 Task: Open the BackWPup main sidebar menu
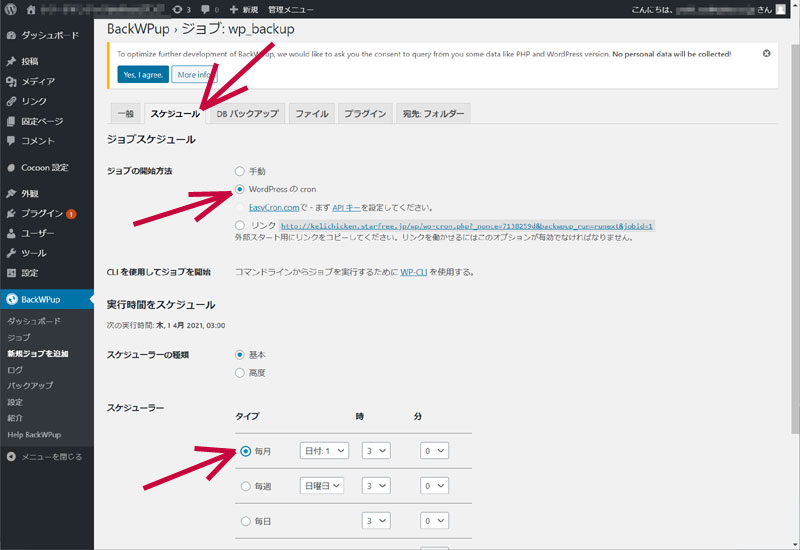(x=47, y=299)
